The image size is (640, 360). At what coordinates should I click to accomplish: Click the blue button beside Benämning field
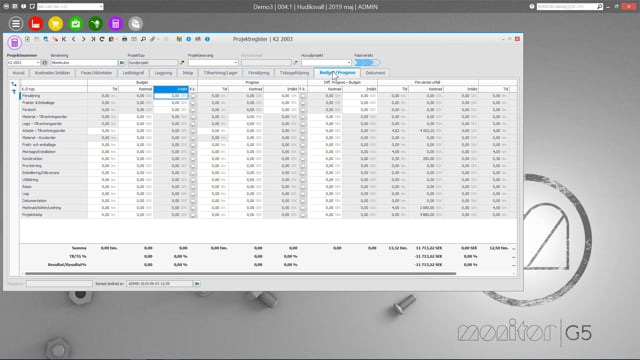pos(122,63)
